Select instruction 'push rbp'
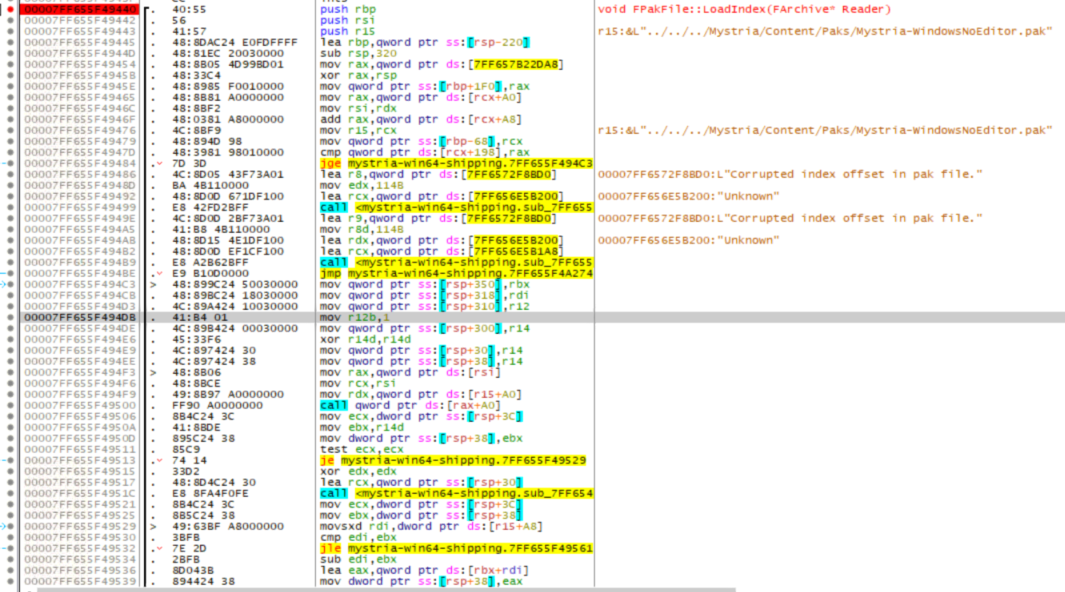 click(348, 10)
